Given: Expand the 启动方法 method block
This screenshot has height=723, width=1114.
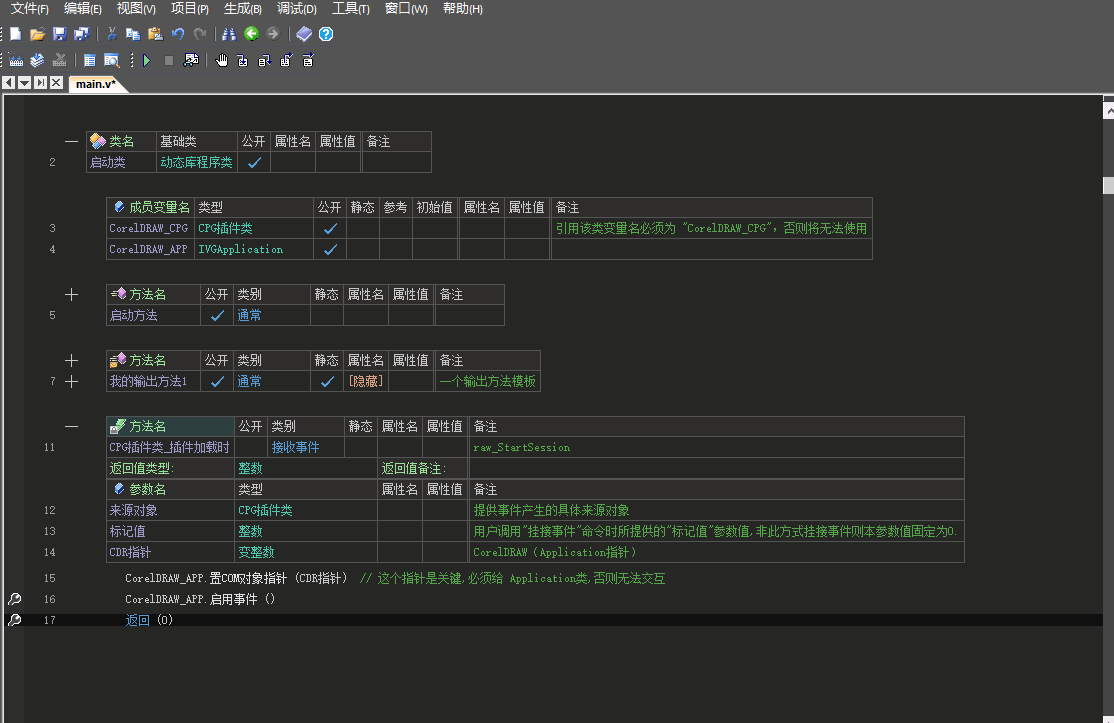Looking at the screenshot, I should 71,295.
